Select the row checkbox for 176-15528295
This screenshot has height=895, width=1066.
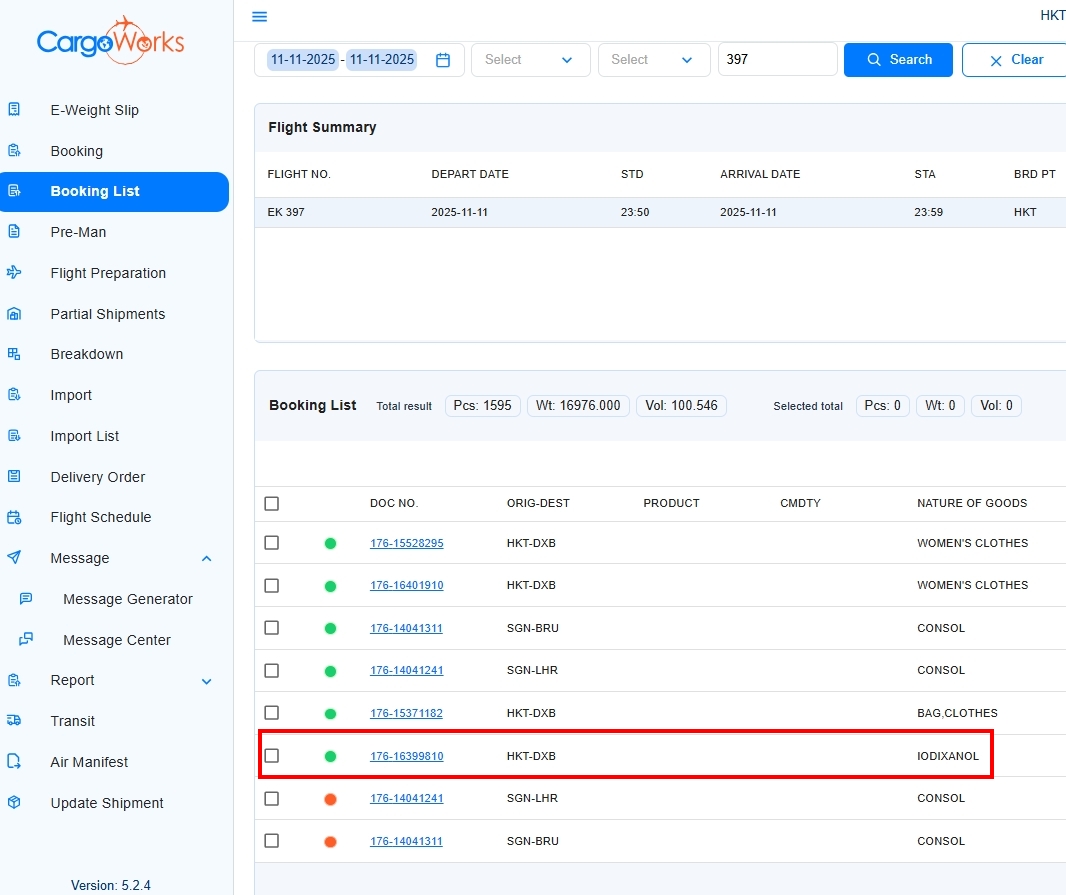(x=272, y=543)
